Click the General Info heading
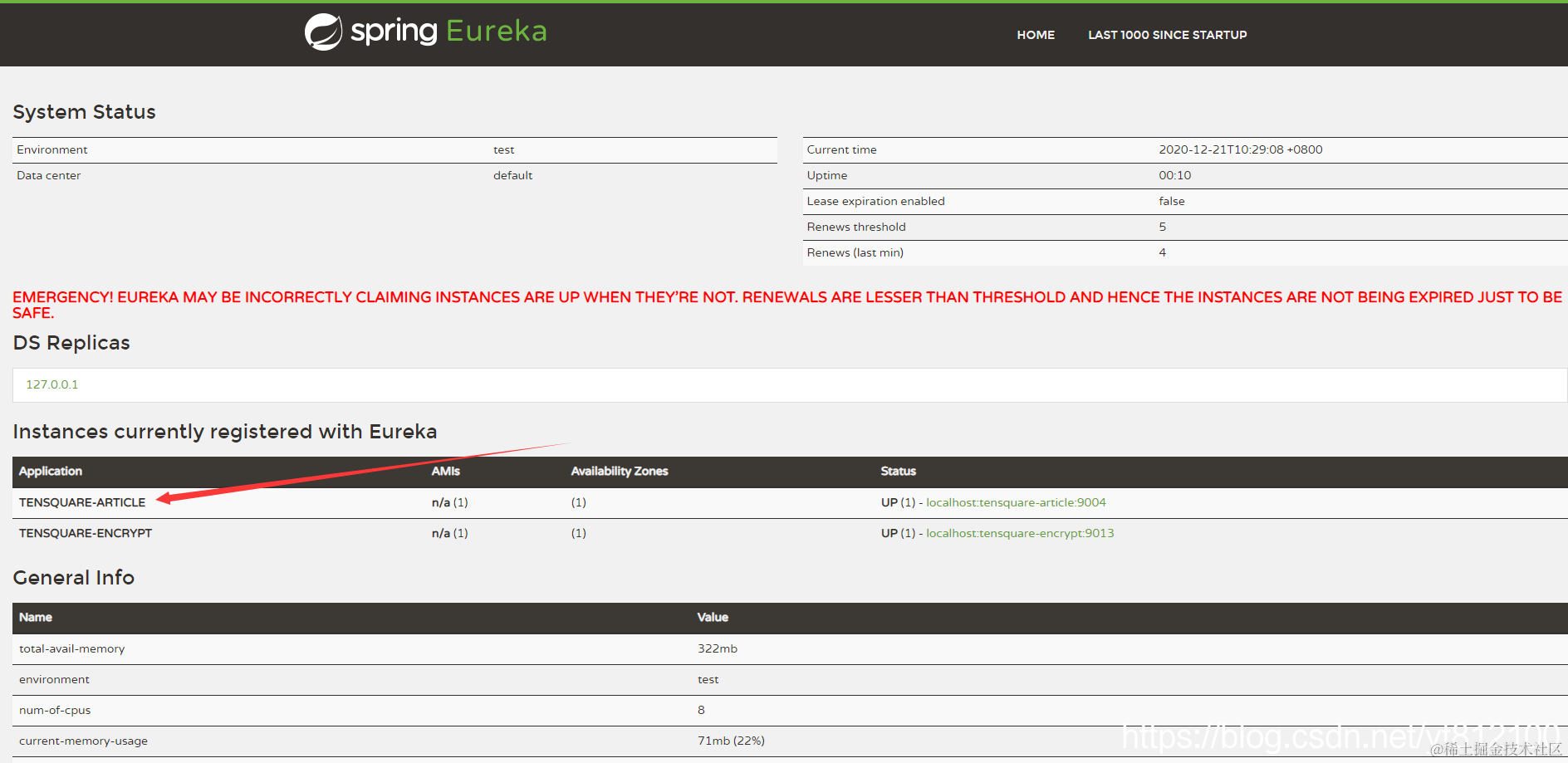The image size is (1568, 763). point(73,578)
